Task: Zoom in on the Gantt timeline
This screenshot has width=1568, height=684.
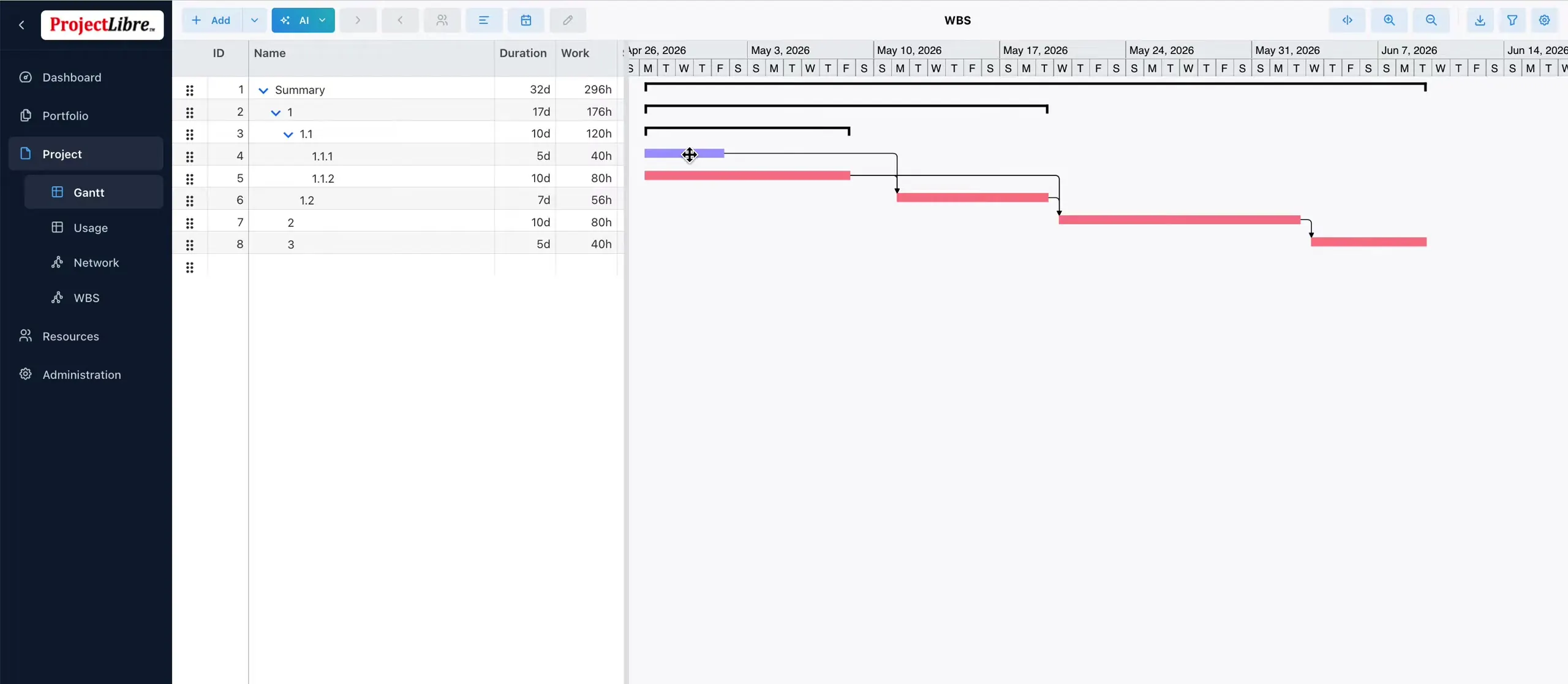Action: pos(1389,20)
